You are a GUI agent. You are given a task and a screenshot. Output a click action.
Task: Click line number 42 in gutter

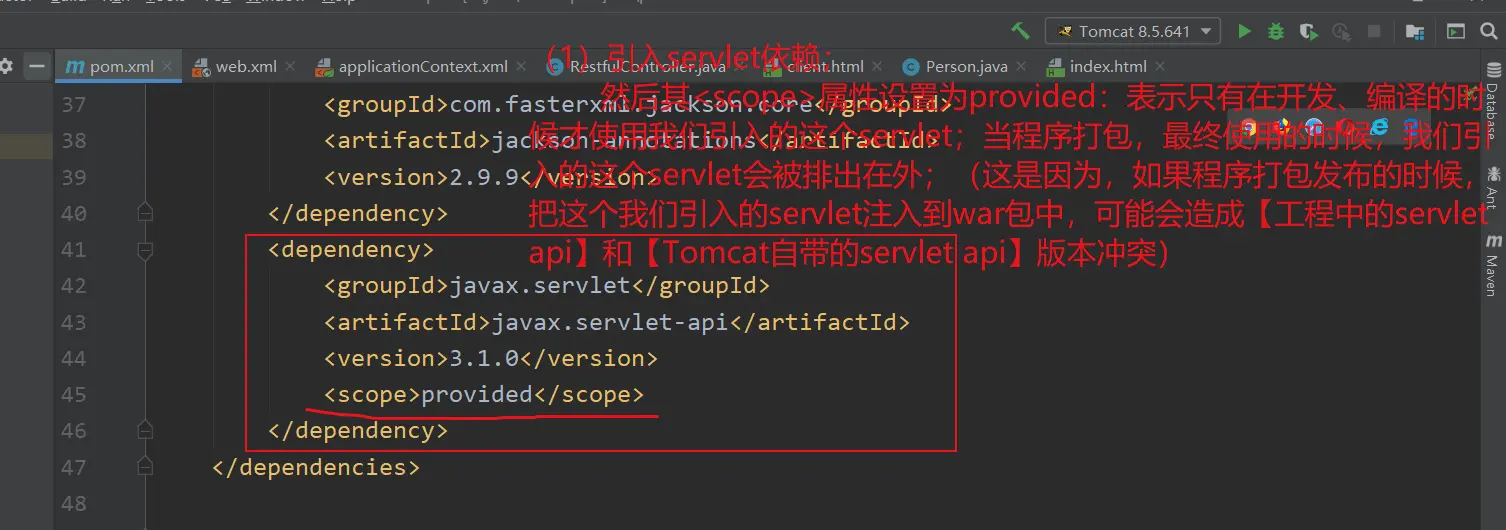73,286
